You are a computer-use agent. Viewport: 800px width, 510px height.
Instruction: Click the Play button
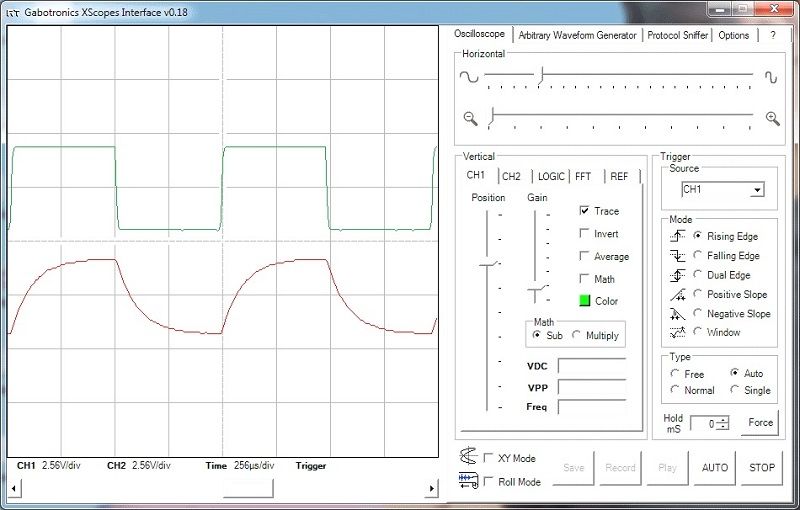pos(667,468)
